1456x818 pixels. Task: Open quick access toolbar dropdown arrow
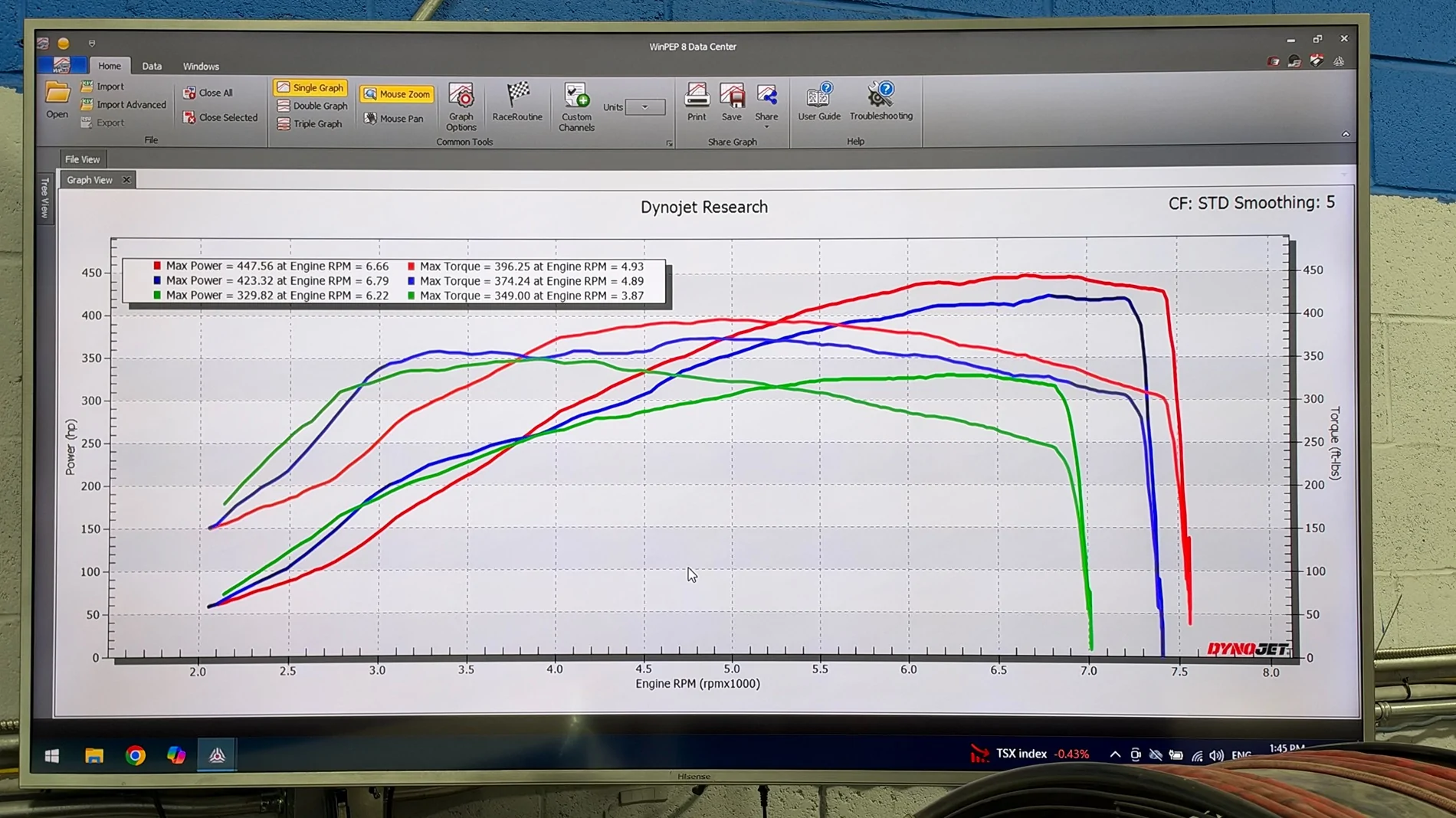click(92, 44)
